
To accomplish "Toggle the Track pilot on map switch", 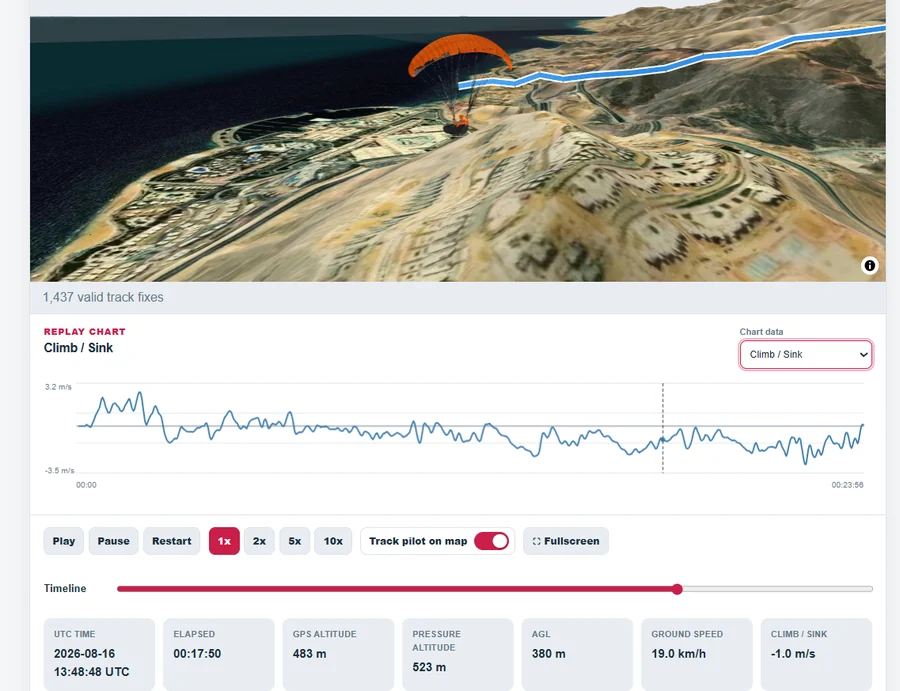I will [491, 541].
